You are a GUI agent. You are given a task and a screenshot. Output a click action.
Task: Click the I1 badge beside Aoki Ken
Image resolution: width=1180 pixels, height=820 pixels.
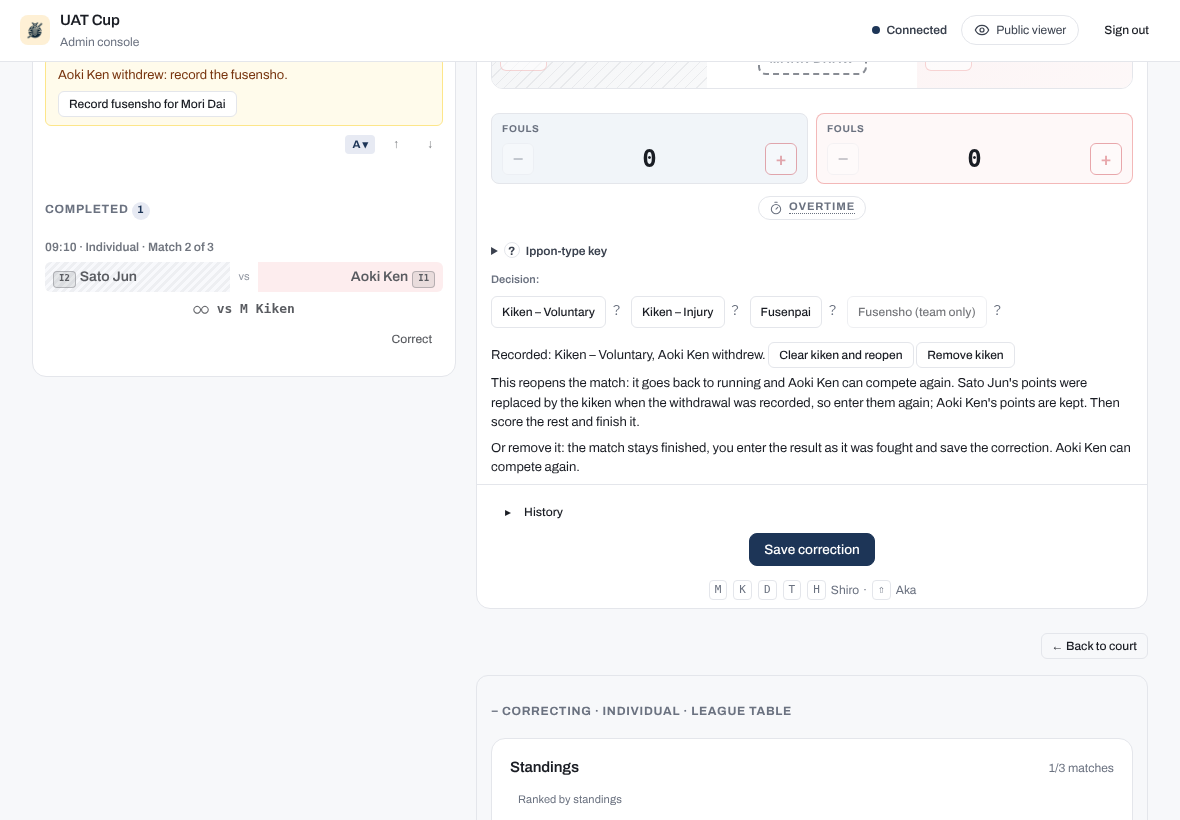(424, 278)
